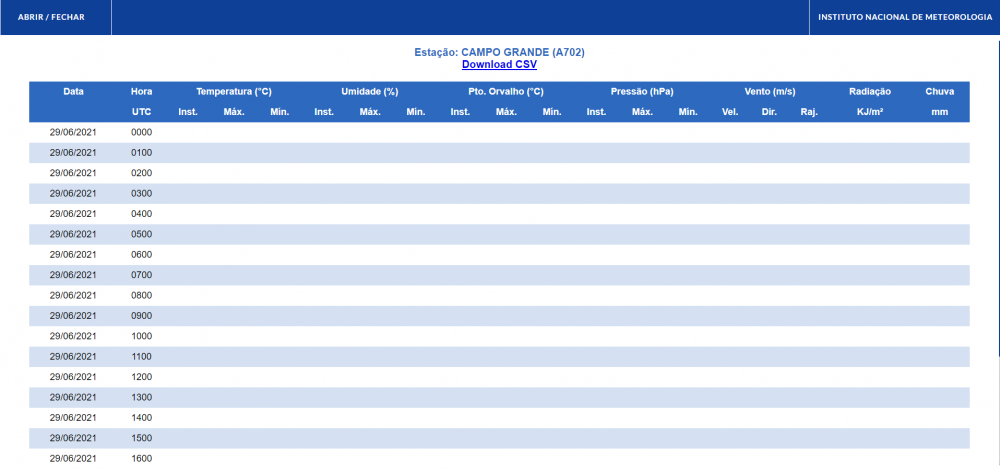Click the Estação: CAMPO GRANDE (A702) title

click(499, 51)
